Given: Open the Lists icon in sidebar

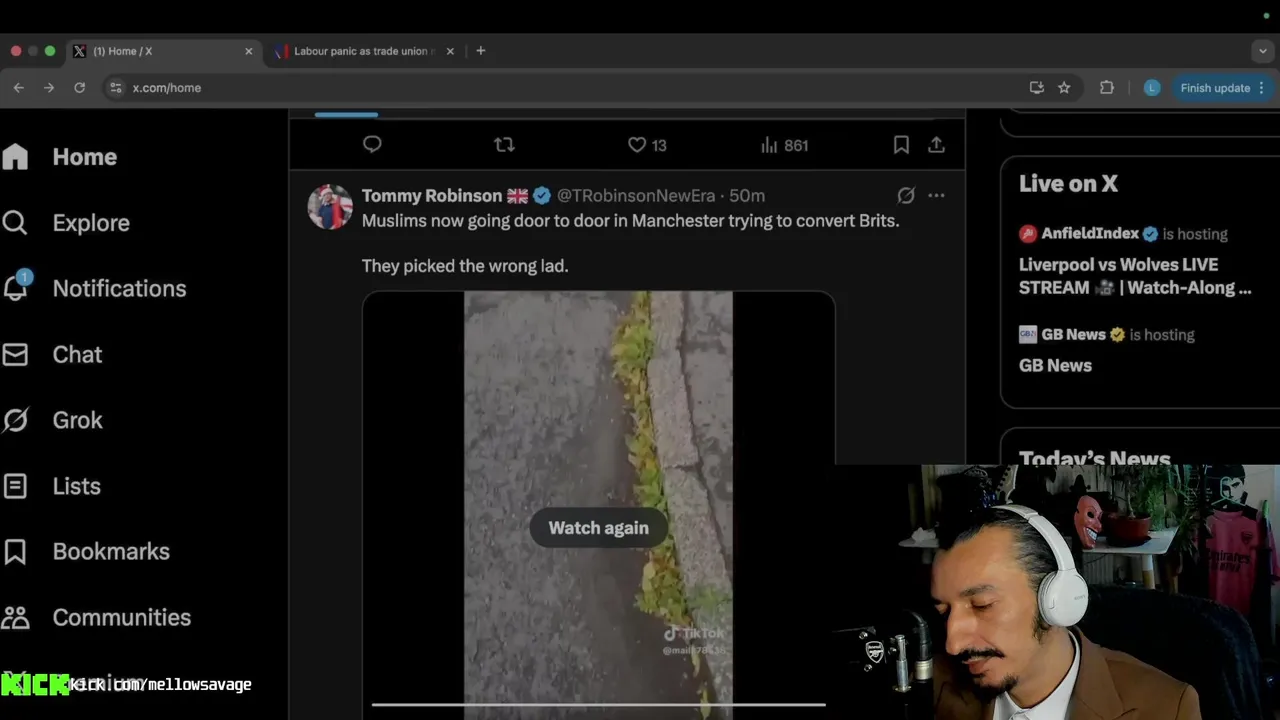Looking at the screenshot, I should (15, 486).
